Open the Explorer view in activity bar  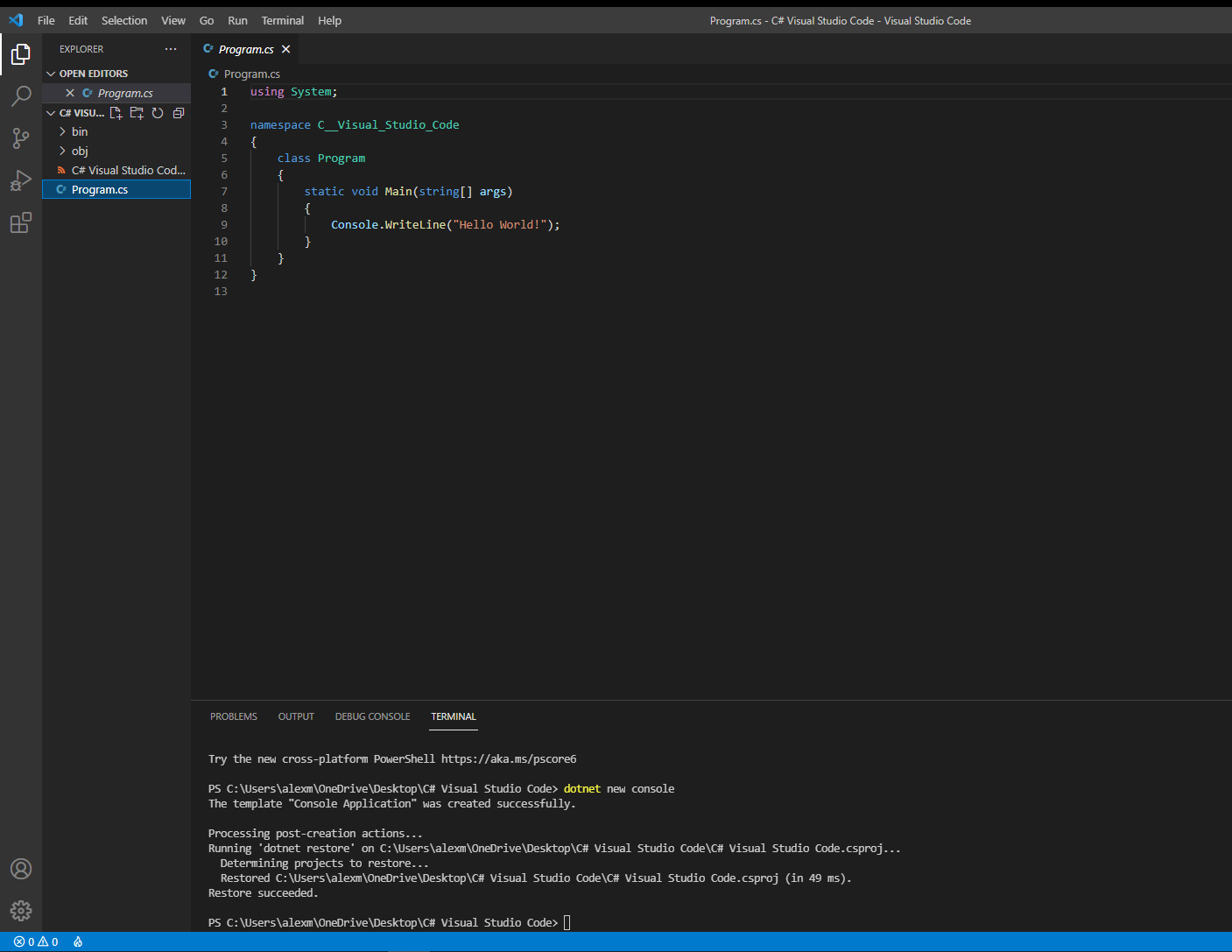[21, 54]
